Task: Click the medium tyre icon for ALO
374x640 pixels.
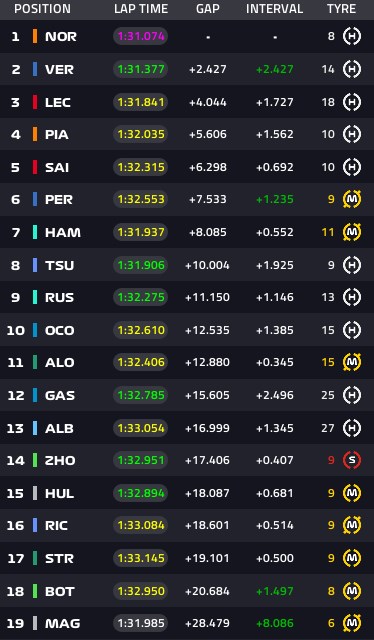Action: tap(352, 362)
